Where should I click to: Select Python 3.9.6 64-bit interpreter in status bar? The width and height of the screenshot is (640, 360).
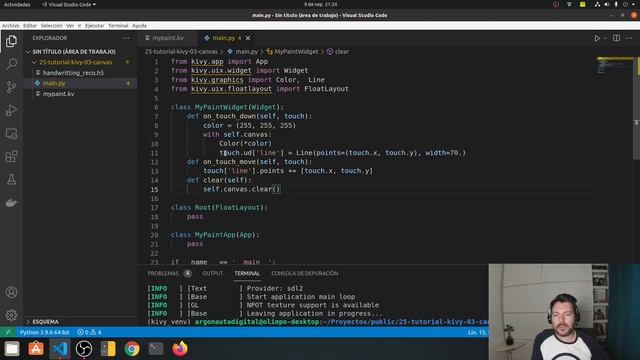(44, 333)
